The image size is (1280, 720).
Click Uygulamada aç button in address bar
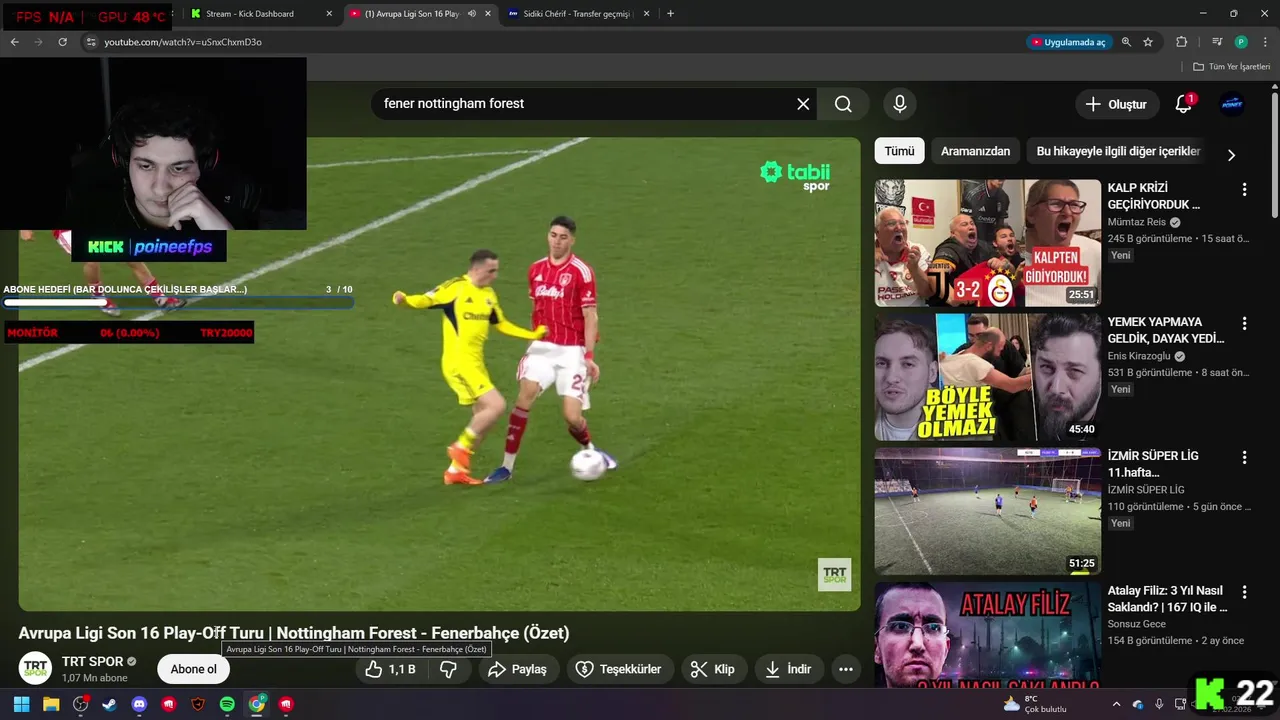[x=1068, y=42]
